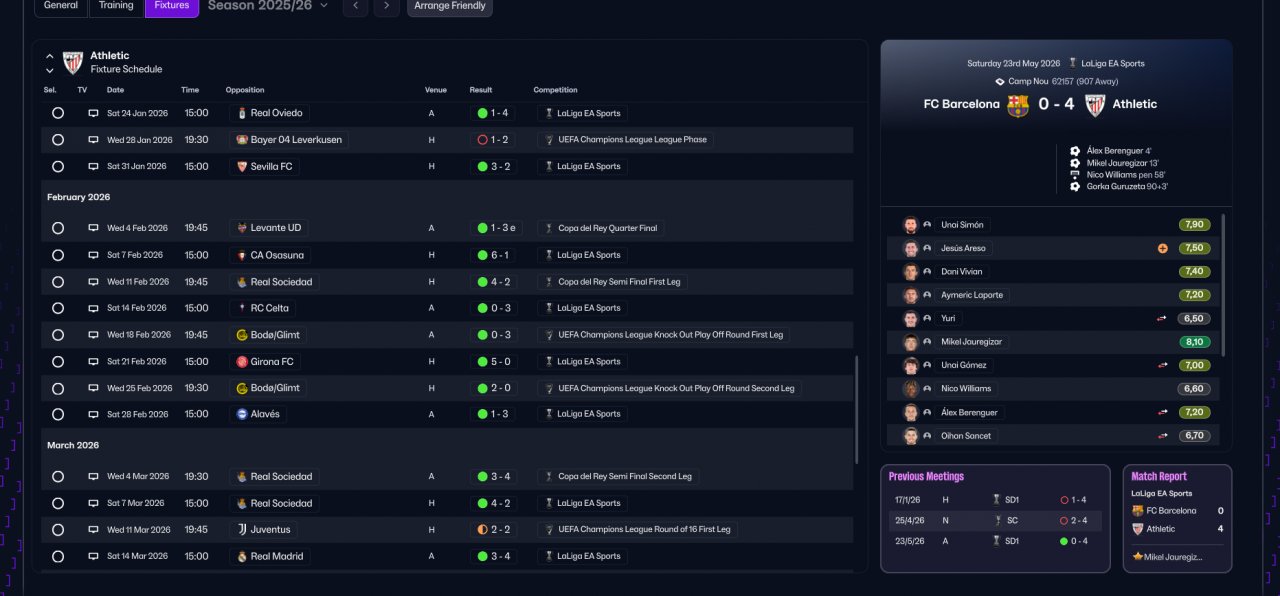Click the goal ball icon beside Álex Berenguer 4'
1280x596 pixels.
point(1075,151)
